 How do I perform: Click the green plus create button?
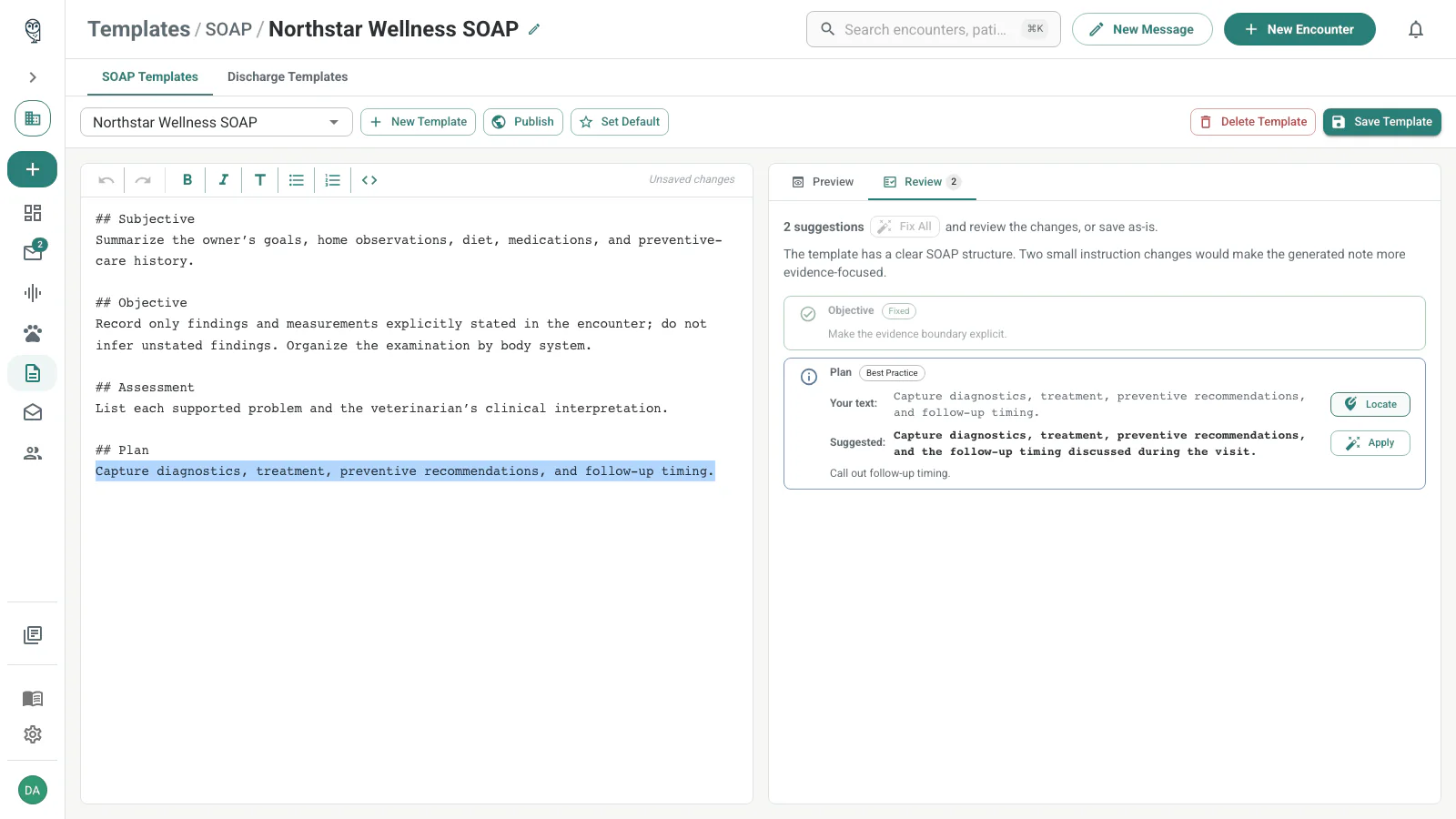(x=33, y=169)
